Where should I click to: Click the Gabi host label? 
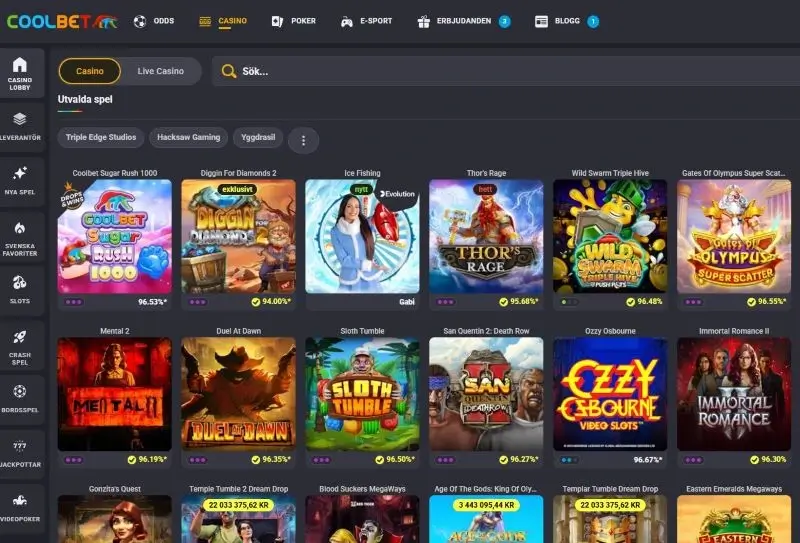tap(407, 302)
